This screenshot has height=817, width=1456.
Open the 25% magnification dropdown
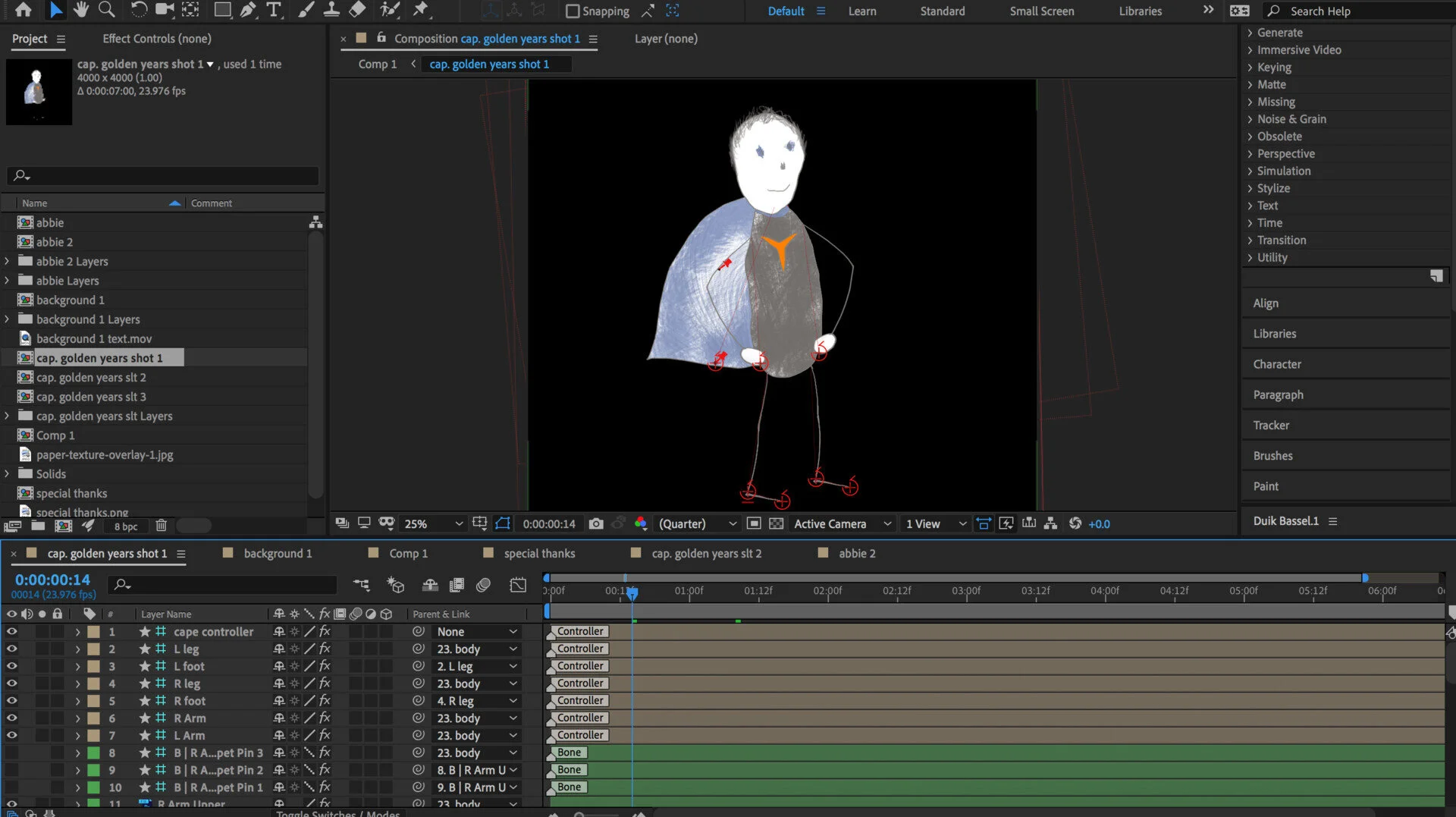(x=433, y=523)
